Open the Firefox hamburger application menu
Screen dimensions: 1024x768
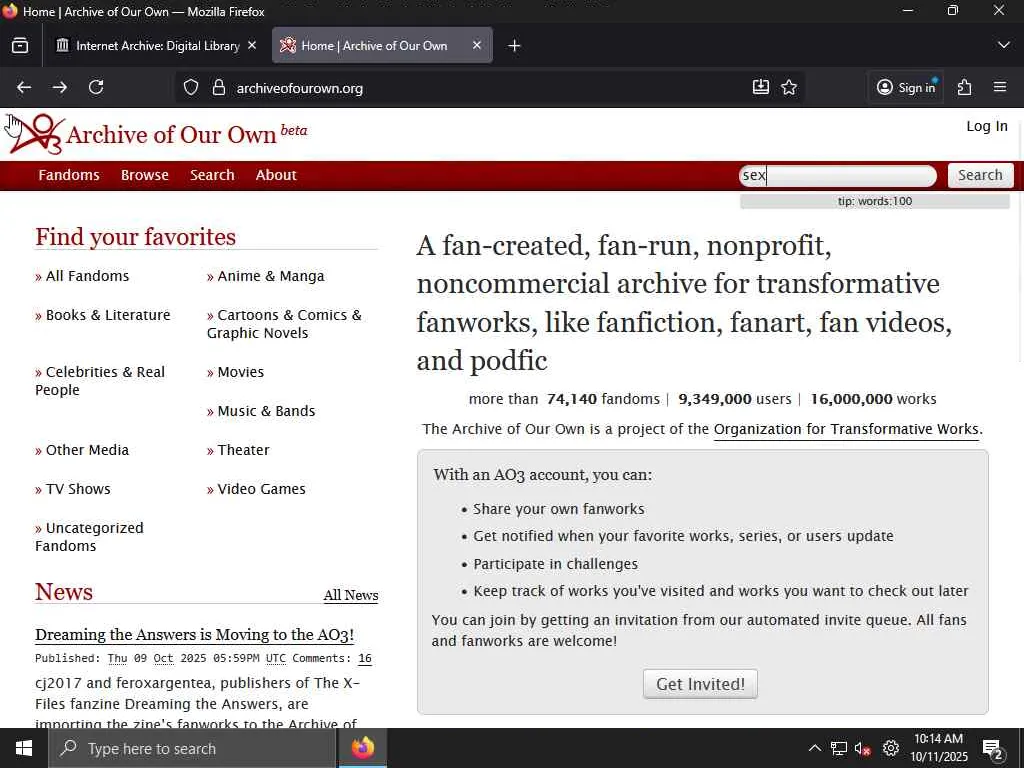click(x=1000, y=88)
